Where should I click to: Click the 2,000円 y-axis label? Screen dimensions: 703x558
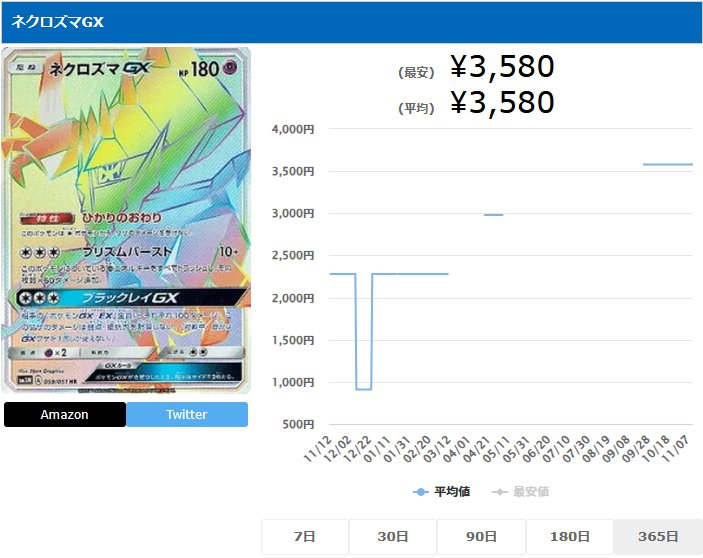pyautogui.click(x=293, y=298)
